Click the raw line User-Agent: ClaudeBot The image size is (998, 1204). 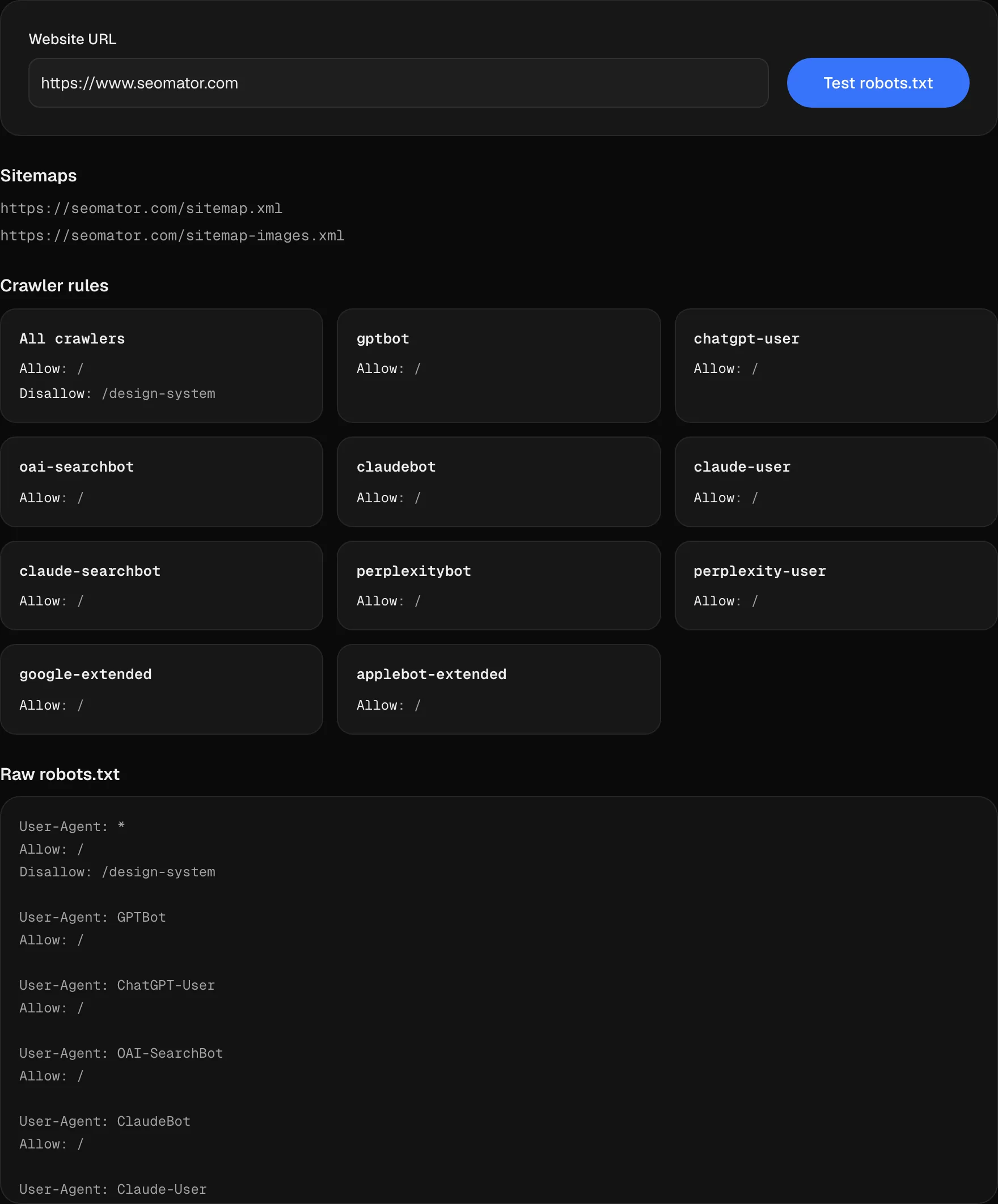105,1121
